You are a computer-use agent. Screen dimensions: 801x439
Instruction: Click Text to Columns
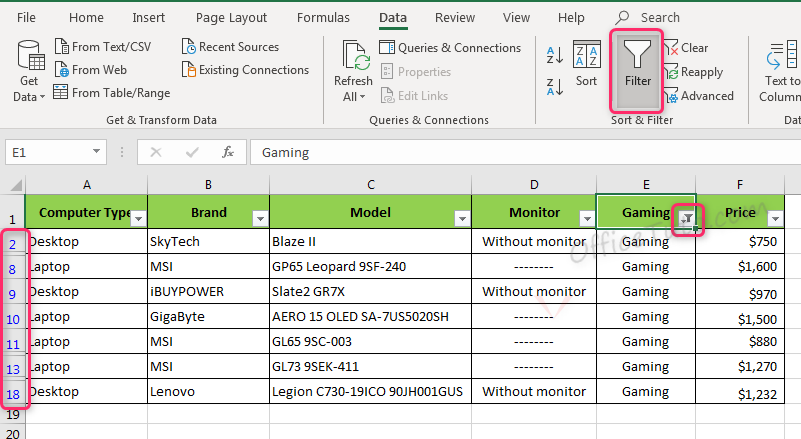pyautogui.click(x=782, y=72)
